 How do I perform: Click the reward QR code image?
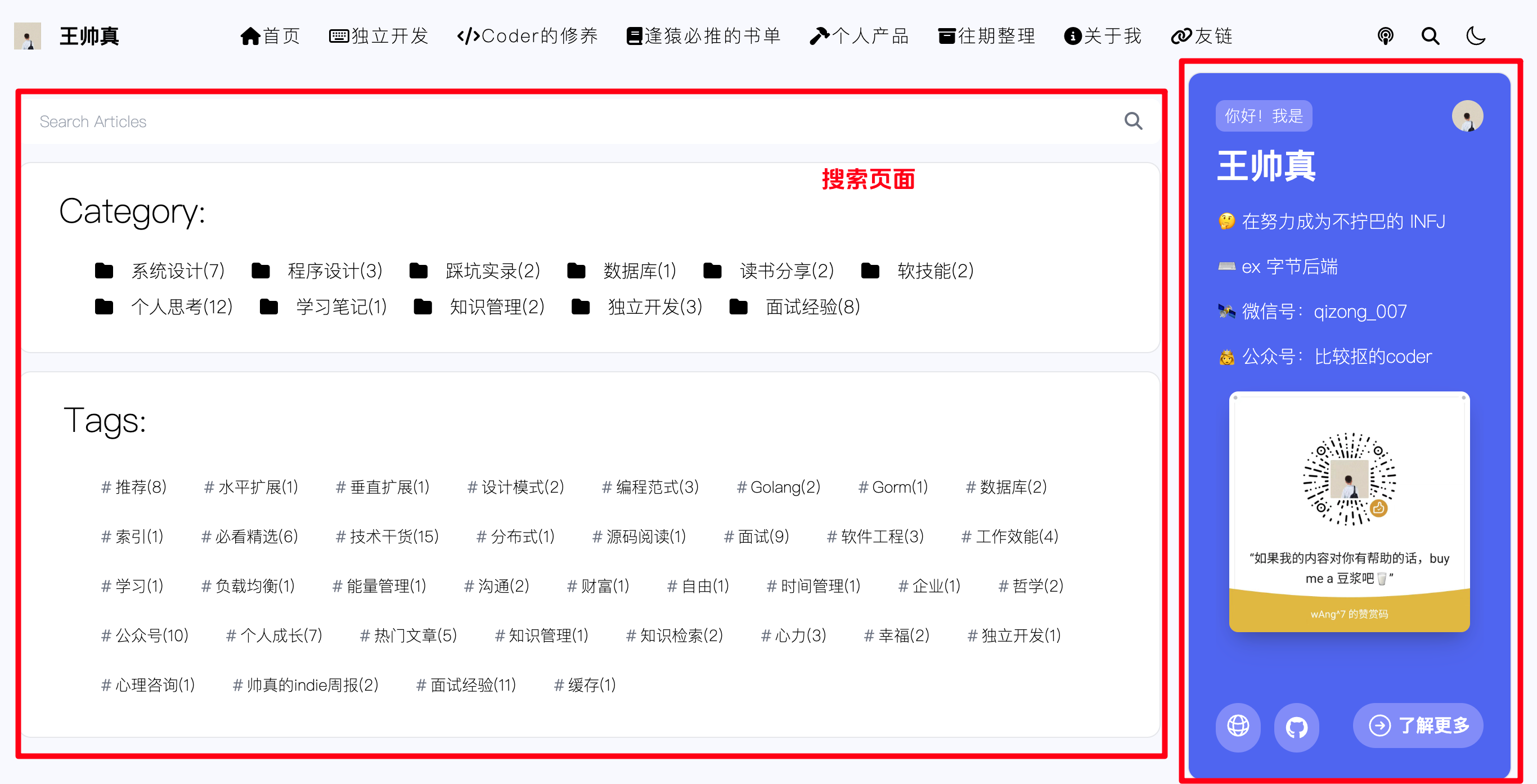(x=1349, y=479)
